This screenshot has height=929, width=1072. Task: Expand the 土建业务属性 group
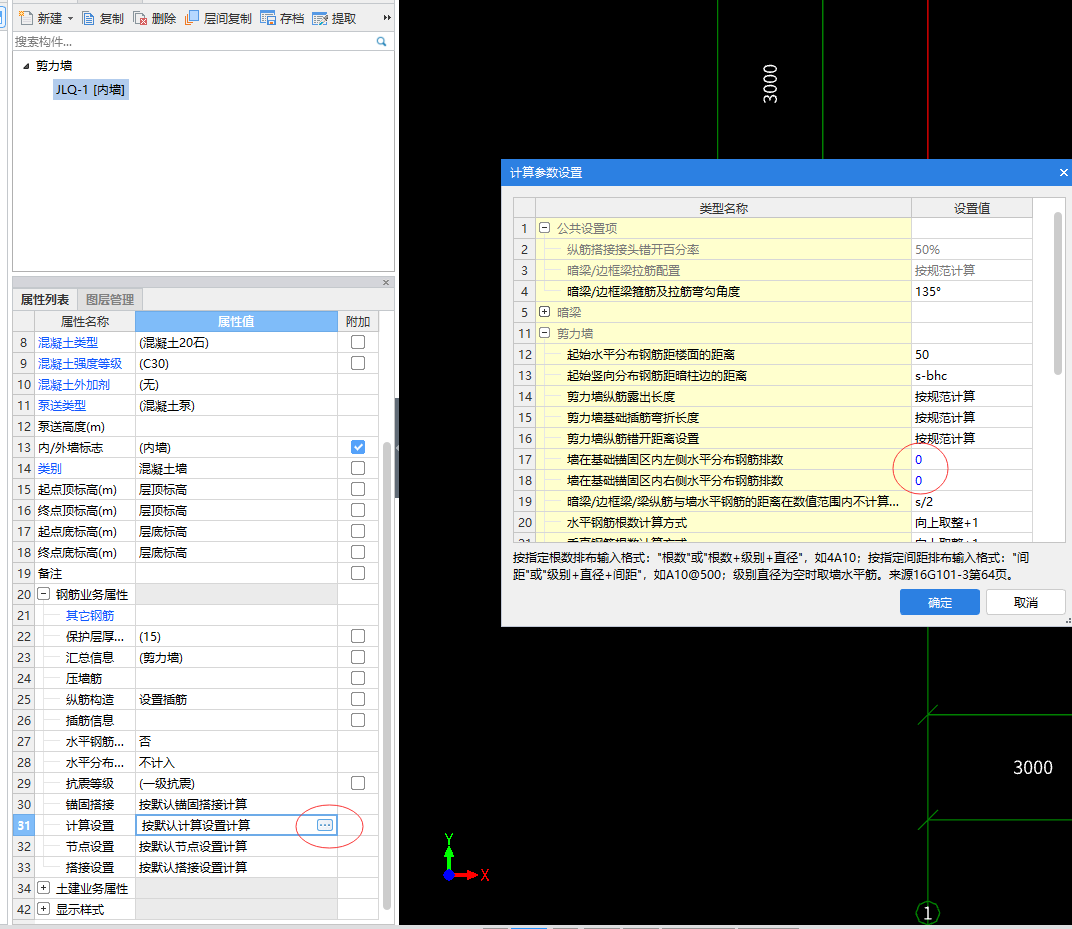[x=43, y=888]
